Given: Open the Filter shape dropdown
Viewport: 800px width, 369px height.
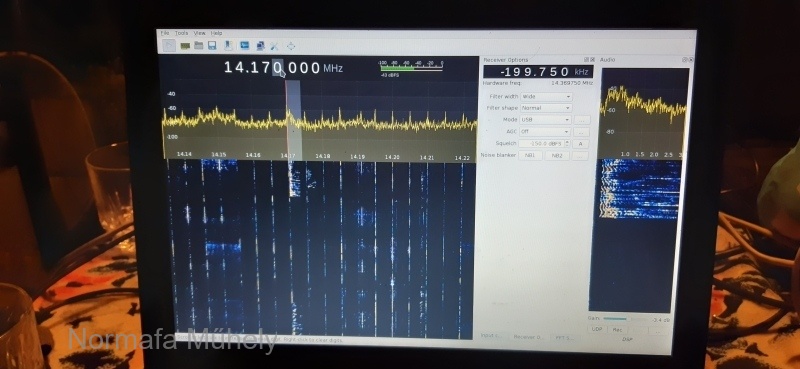Looking at the screenshot, I should coord(546,108).
